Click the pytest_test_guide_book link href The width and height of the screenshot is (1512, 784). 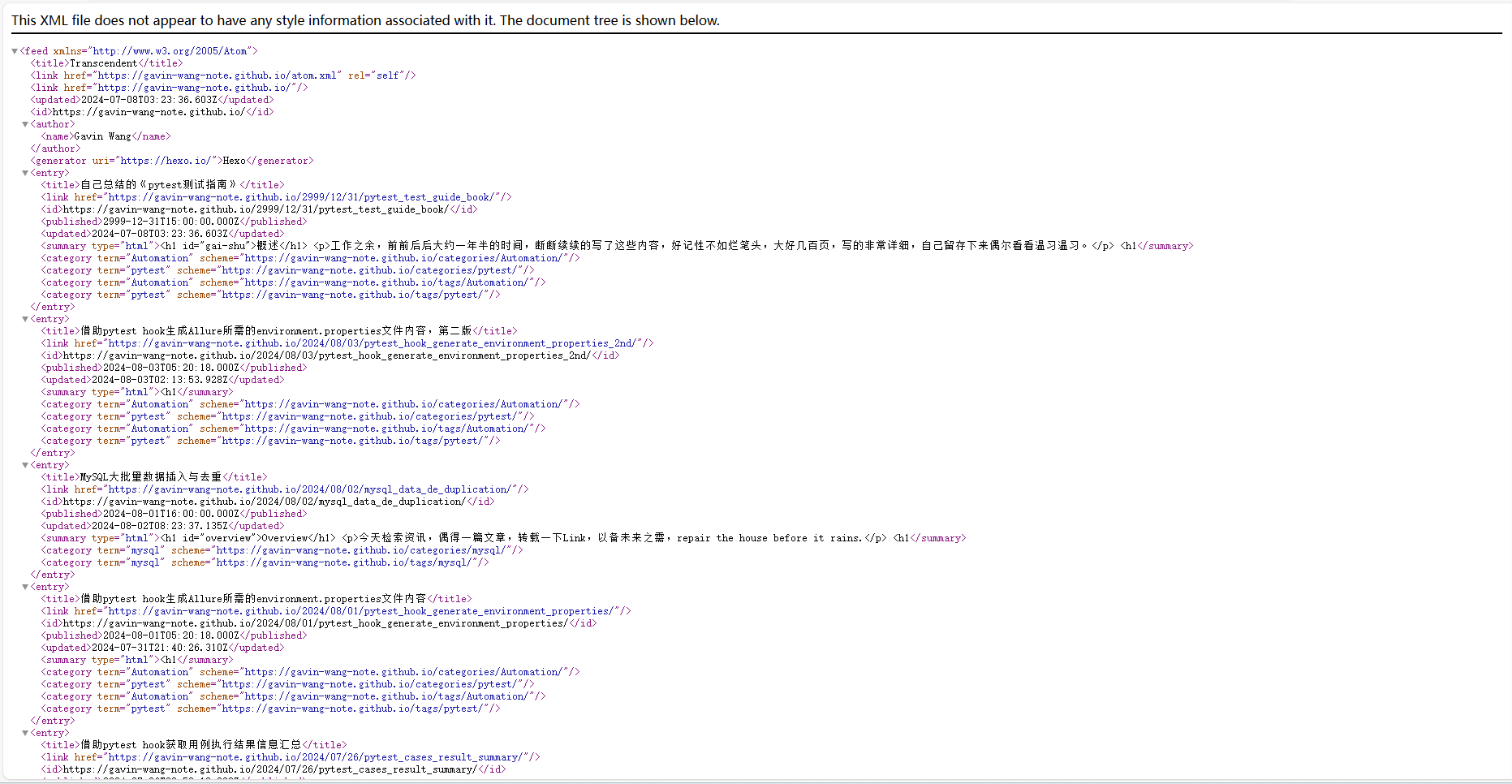click(309, 197)
